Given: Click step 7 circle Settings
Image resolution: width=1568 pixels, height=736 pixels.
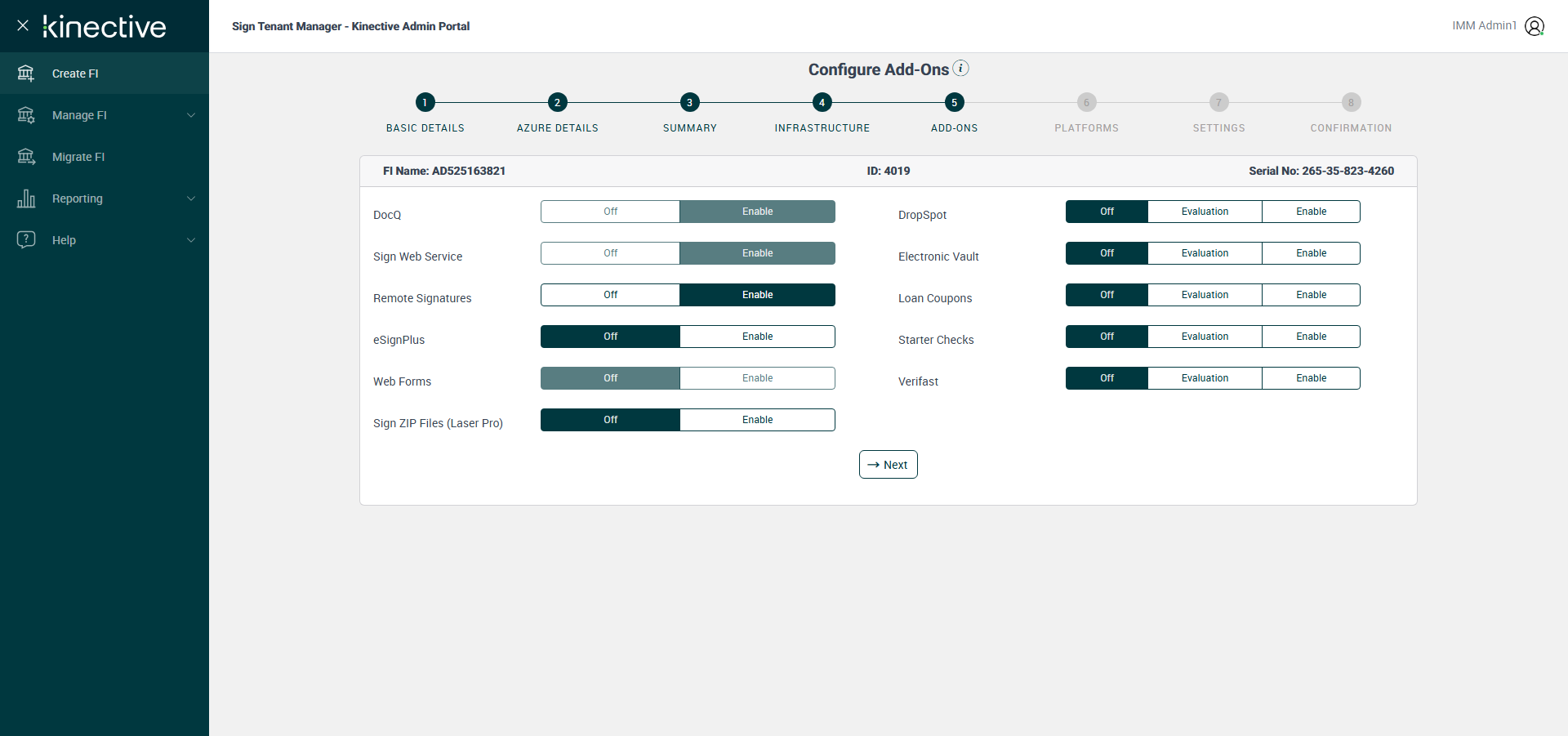Looking at the screenshot, I should pos(1218,102).
